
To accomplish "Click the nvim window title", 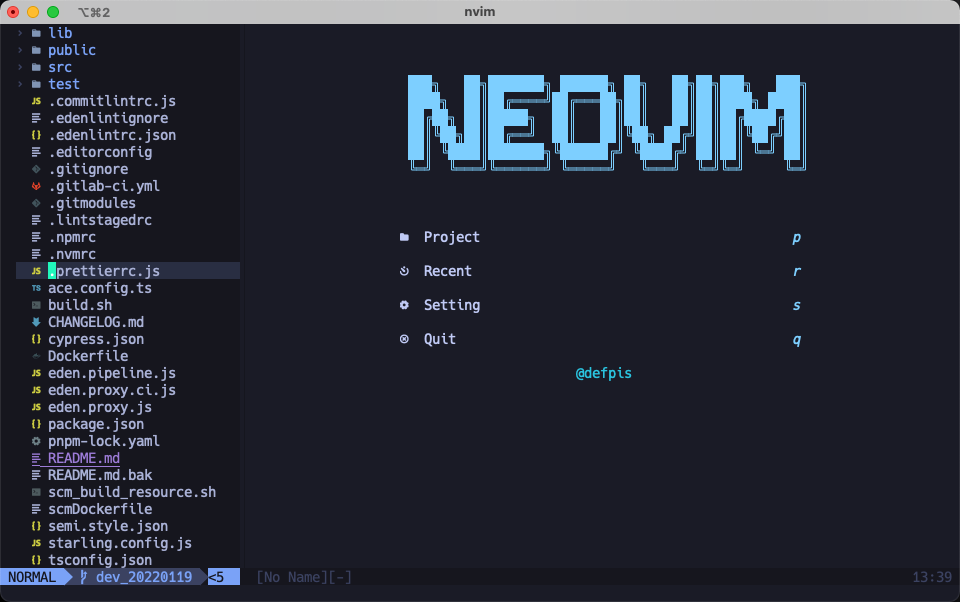I will pos(479,12).
